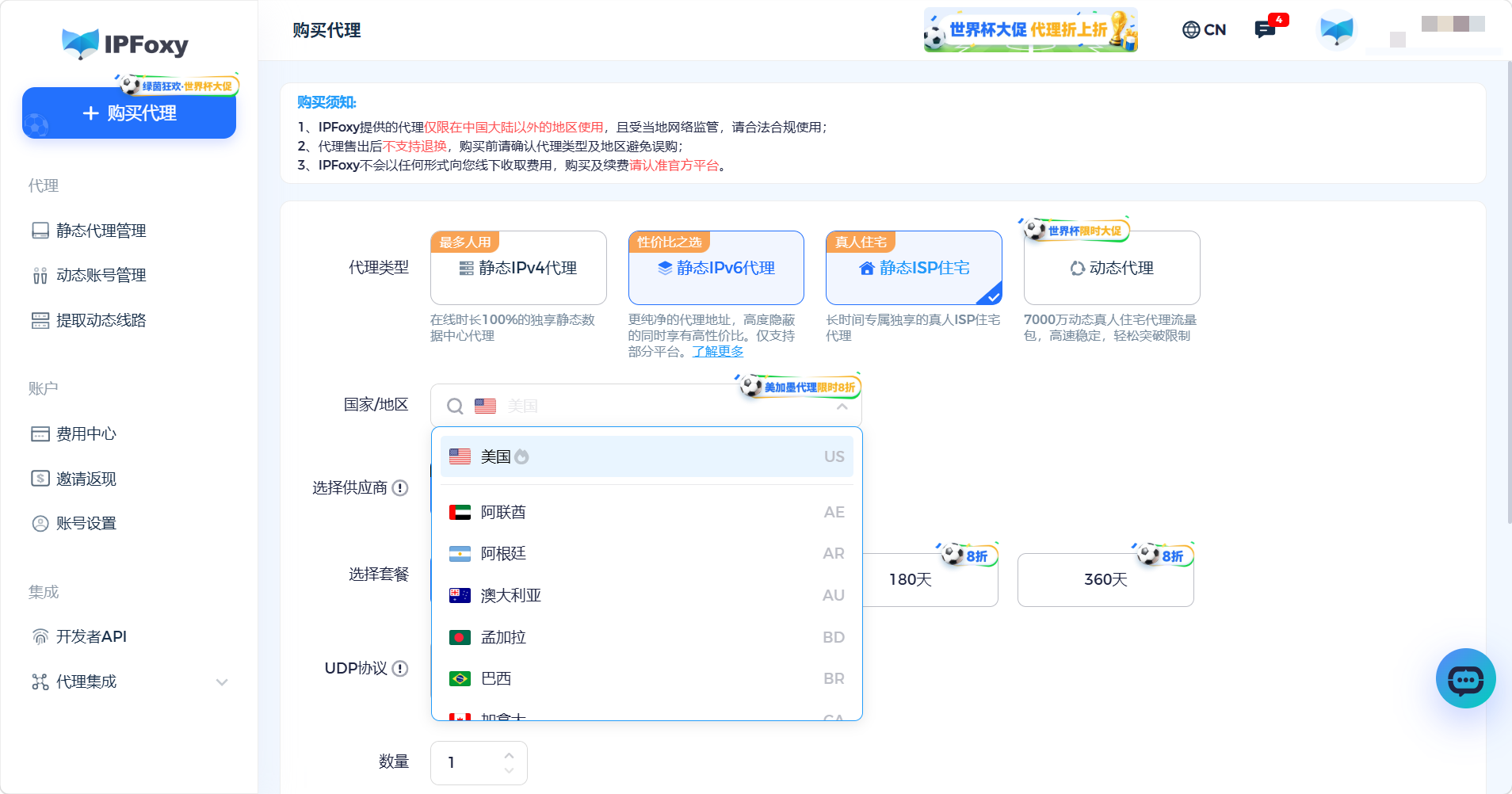
Task: Open the messages notification icon
Action: pyautogui.click(x=1265, y=30)
